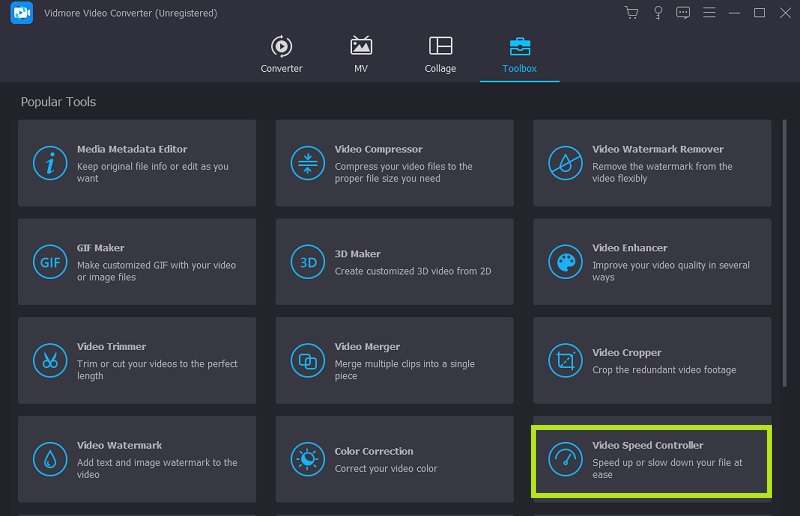Select the Video Watermark Remover icon
The height and width of the screenshot is (516, 800).
point(564,163)
